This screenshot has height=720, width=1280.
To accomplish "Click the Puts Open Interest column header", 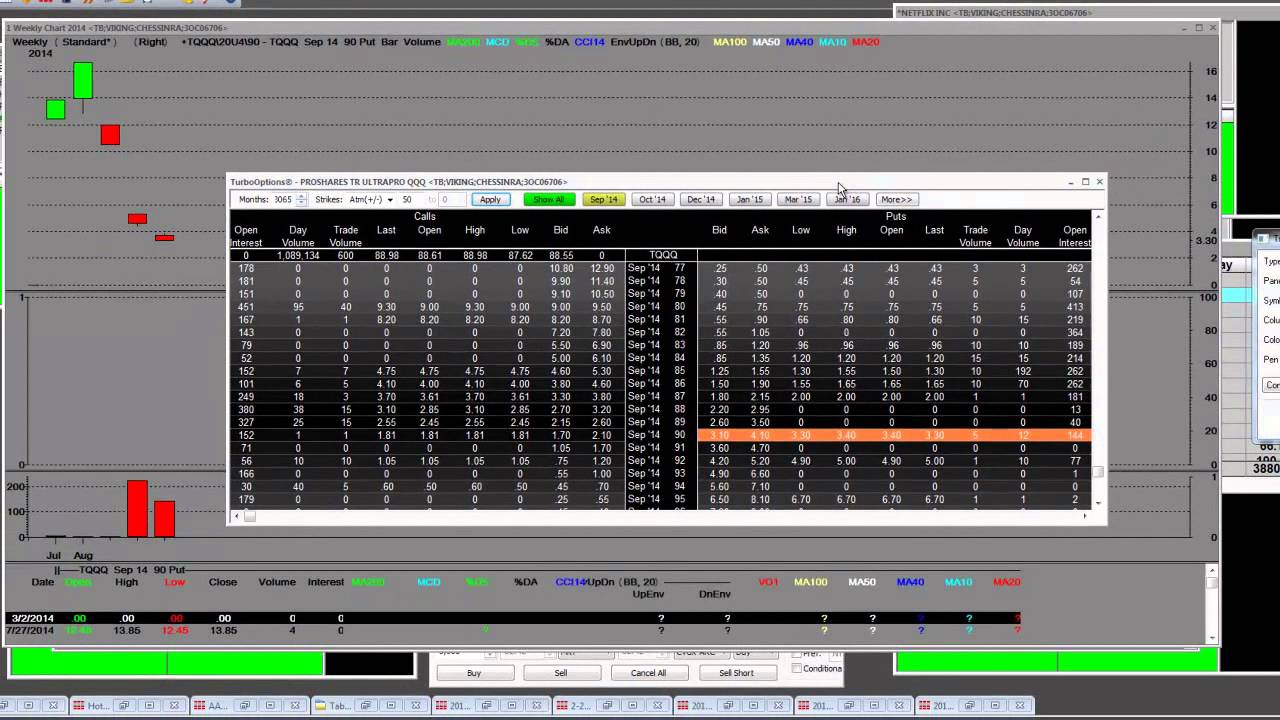I will coord(1075,236).
